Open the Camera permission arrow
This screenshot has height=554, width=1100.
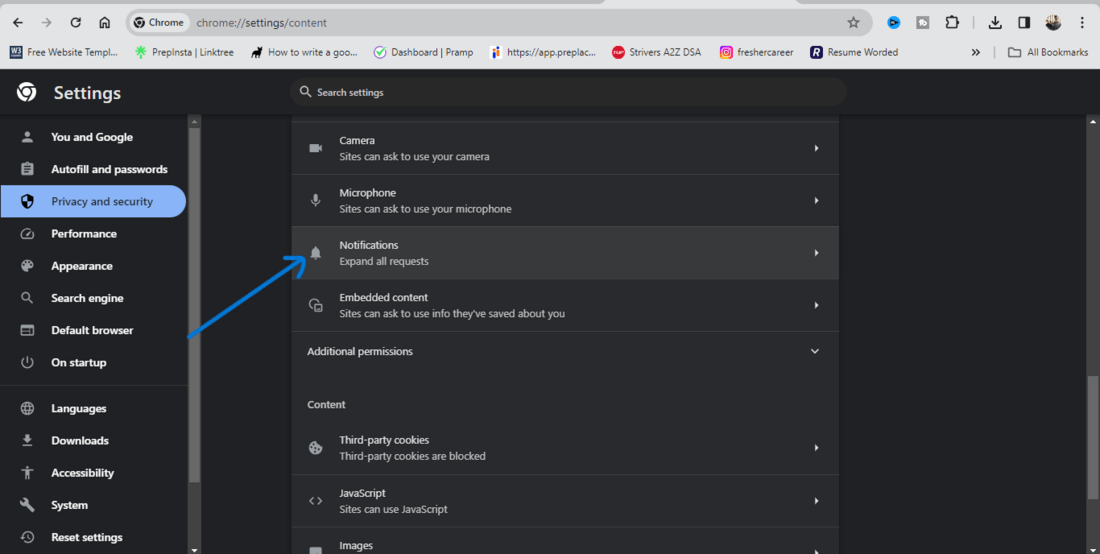click(816, 148)
